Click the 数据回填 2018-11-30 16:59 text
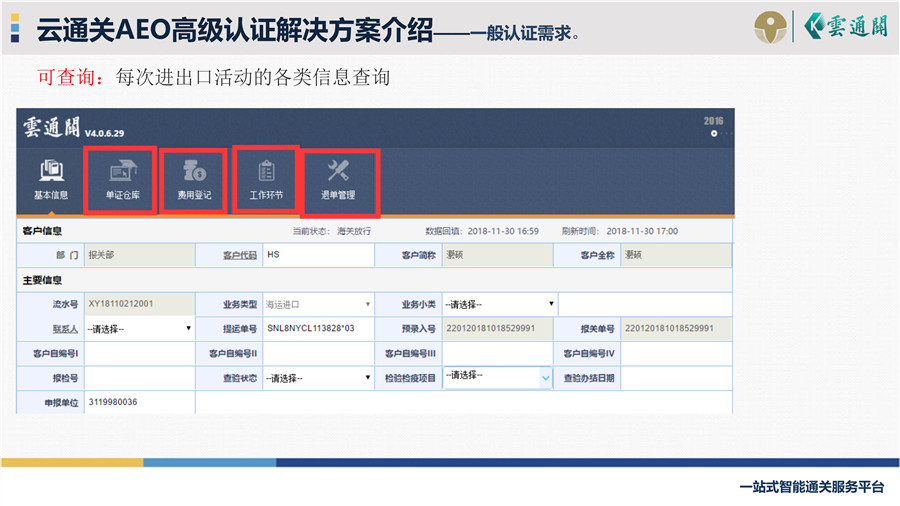900x506 pixels. click(482, 231)
